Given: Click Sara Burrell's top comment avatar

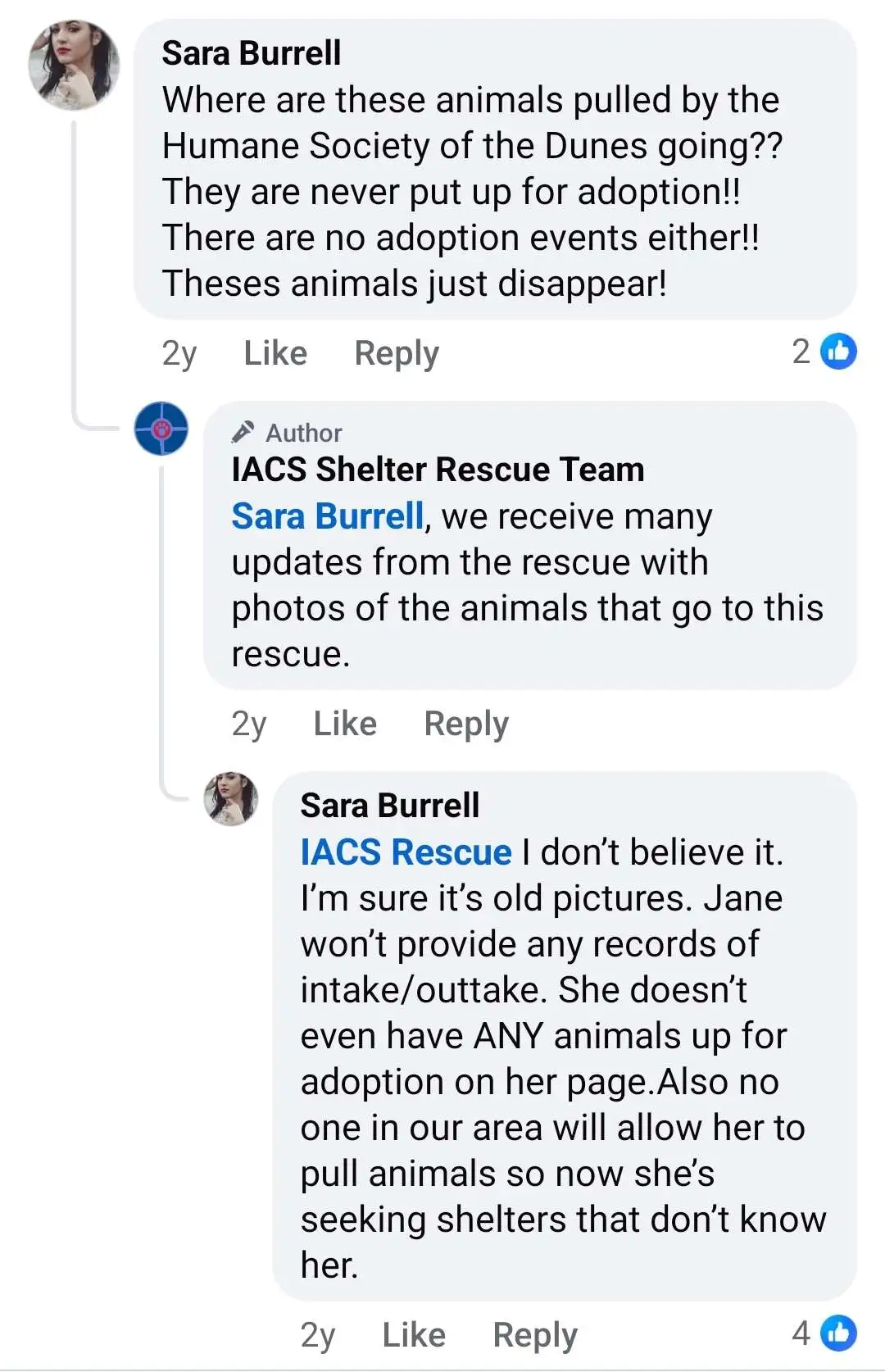Looking at the screenshot, I should pyautogui.click(x=74, y=66).
